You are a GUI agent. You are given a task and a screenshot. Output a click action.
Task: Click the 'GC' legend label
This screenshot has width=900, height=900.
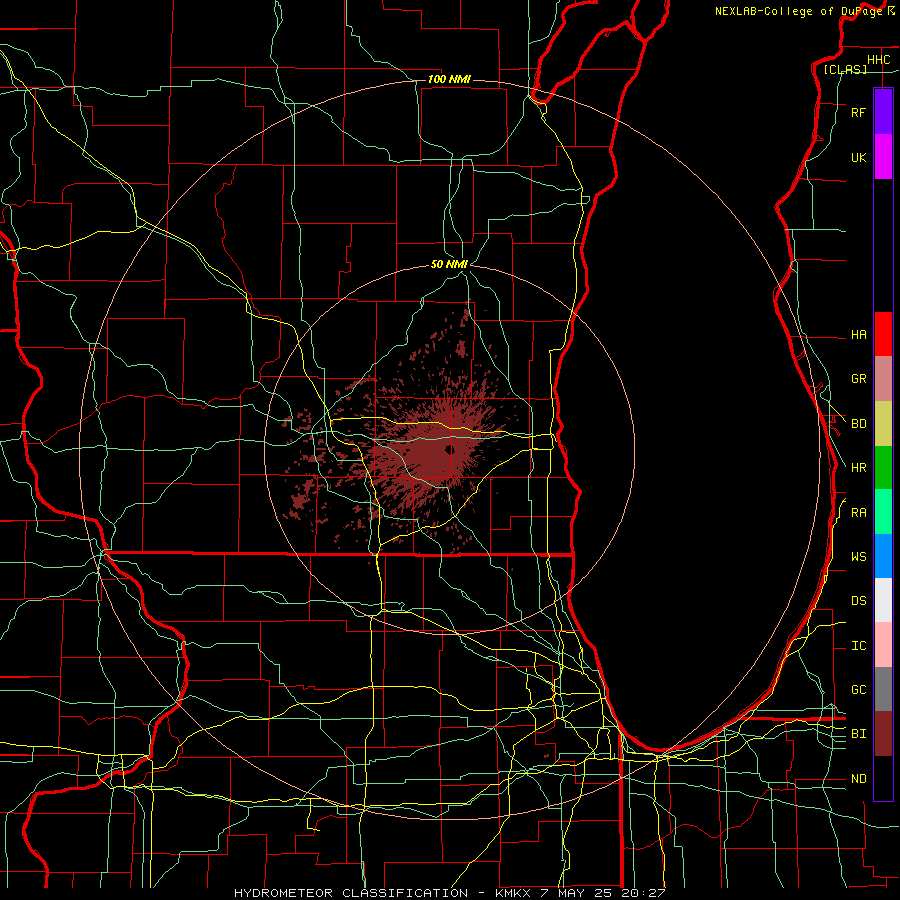tap(858, 690)
